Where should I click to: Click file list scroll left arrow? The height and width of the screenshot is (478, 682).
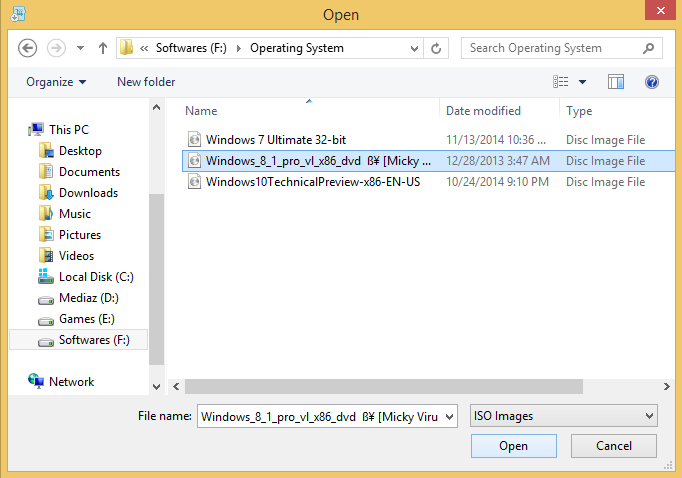point(176,387)
